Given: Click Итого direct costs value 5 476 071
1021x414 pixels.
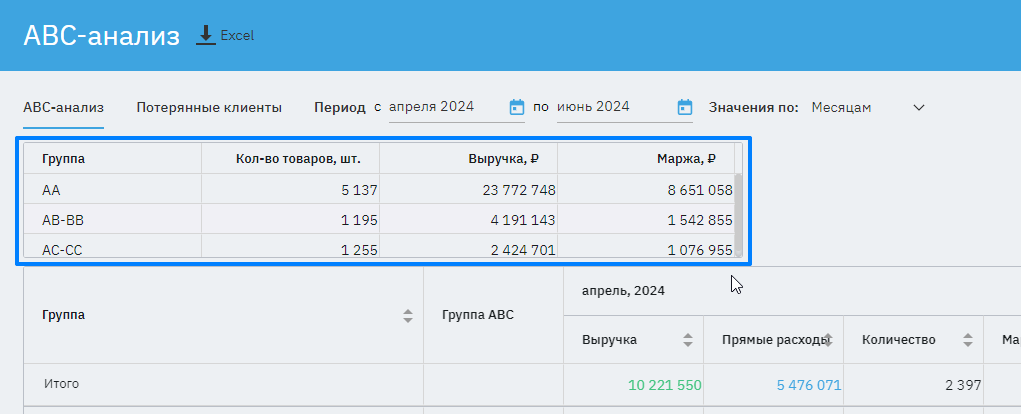Looking at the screenshot, I should click(806, 385).
